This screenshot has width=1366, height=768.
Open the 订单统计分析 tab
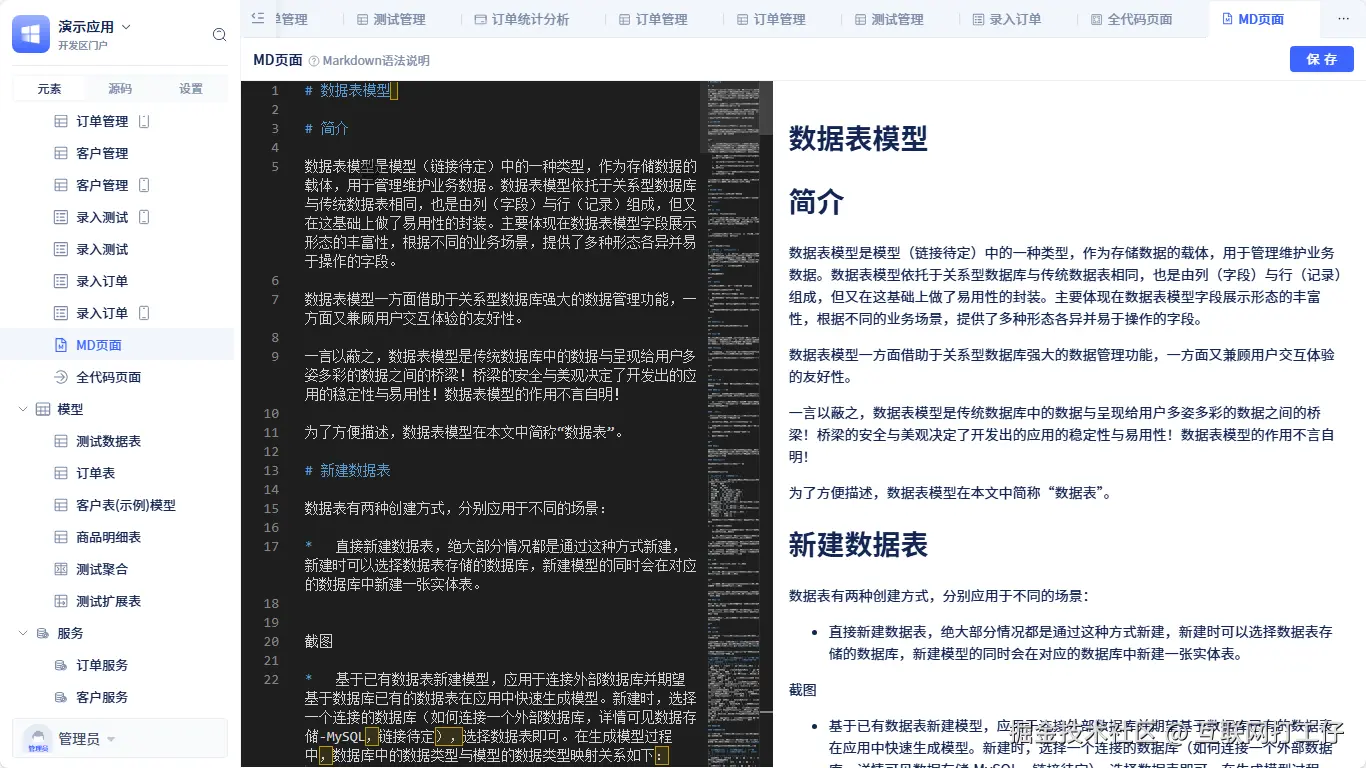521,19
